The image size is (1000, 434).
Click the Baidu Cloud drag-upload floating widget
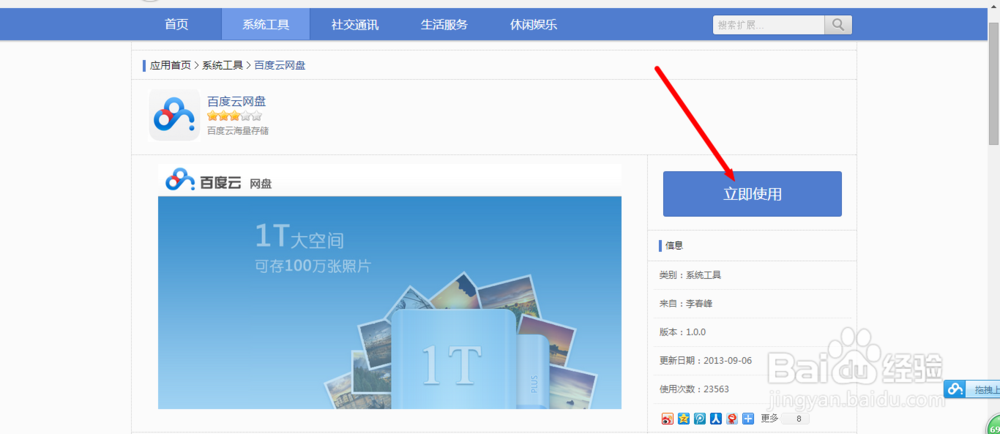coord(972,389)
